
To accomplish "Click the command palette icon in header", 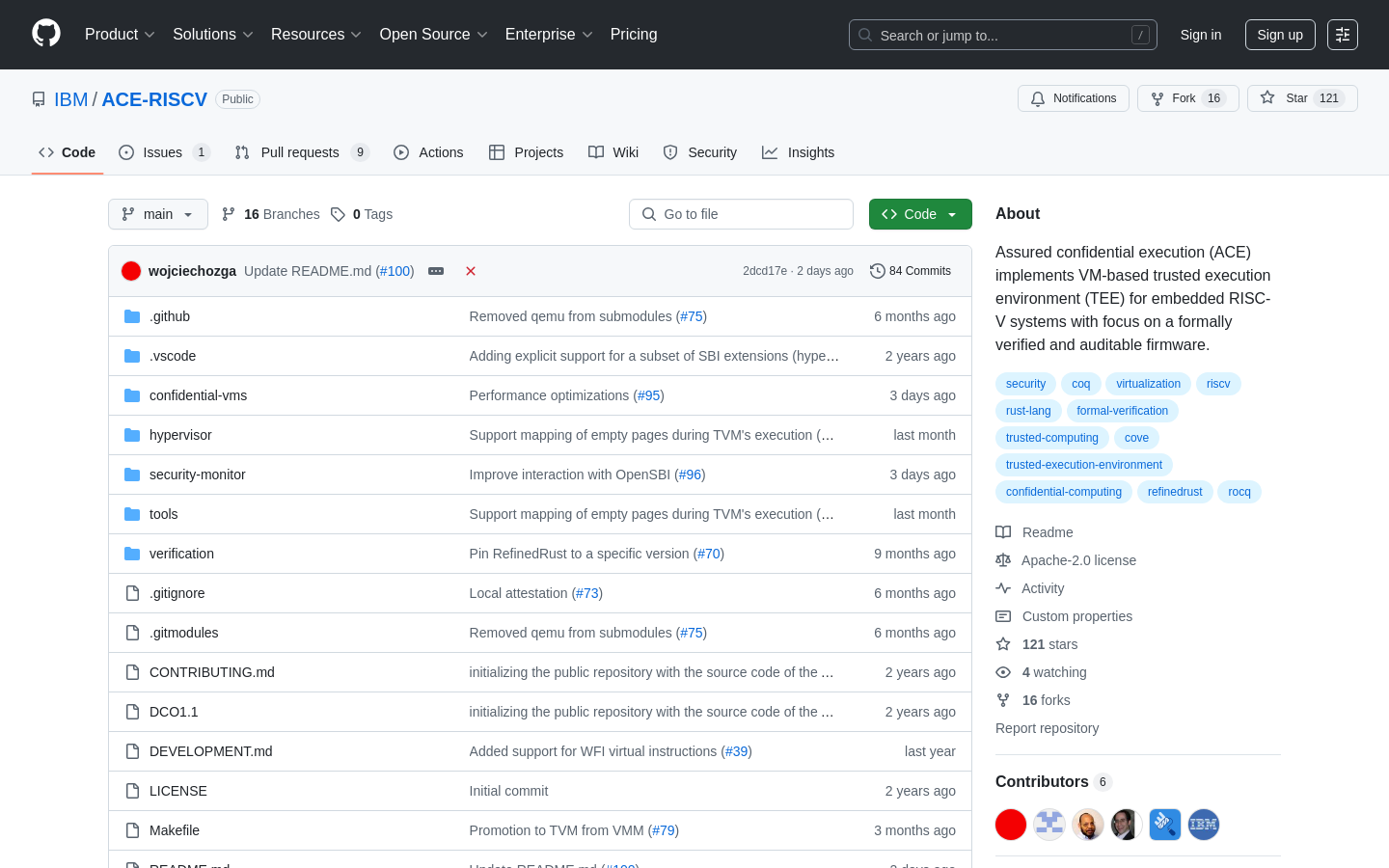I will [1342, 35].
